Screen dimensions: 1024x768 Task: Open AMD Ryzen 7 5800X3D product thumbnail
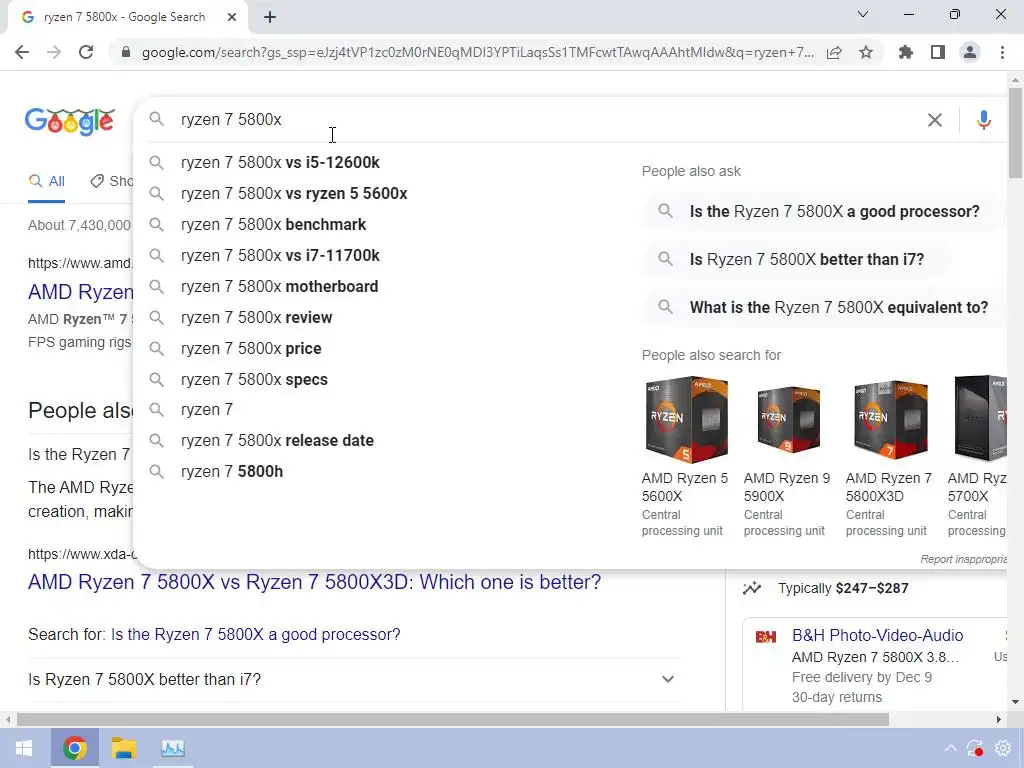(889, 419)
